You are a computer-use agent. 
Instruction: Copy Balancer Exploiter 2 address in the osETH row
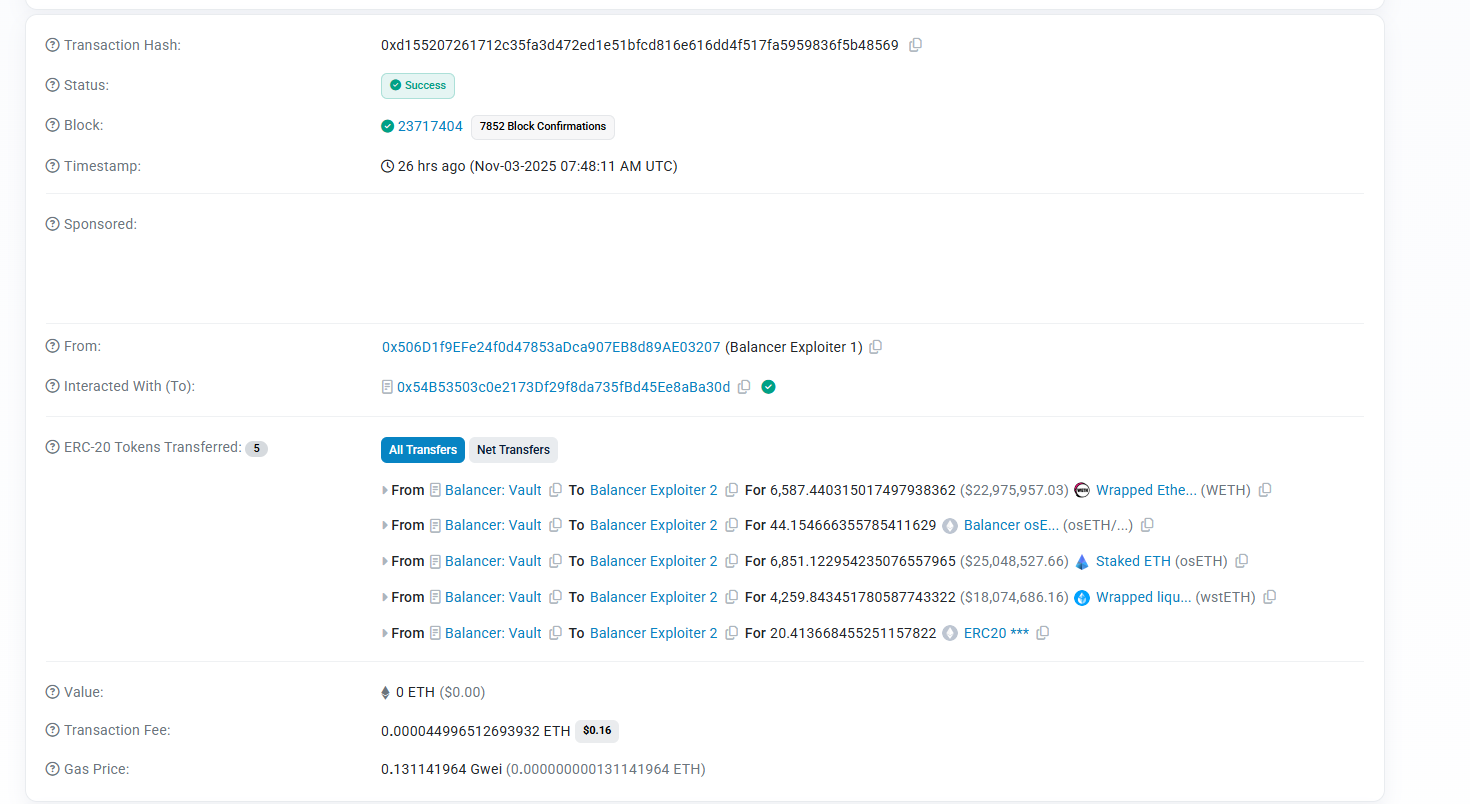pyautogui.click(x=732, y=561)
